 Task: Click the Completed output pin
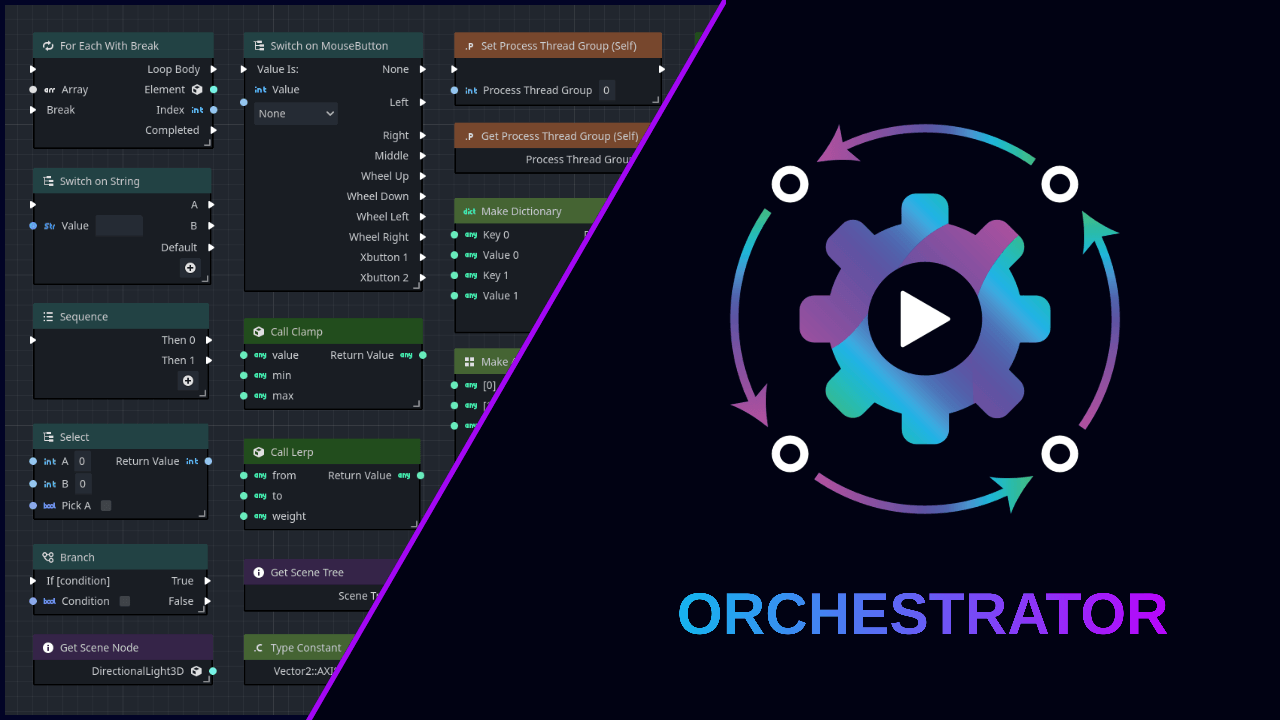pos(214,130)
